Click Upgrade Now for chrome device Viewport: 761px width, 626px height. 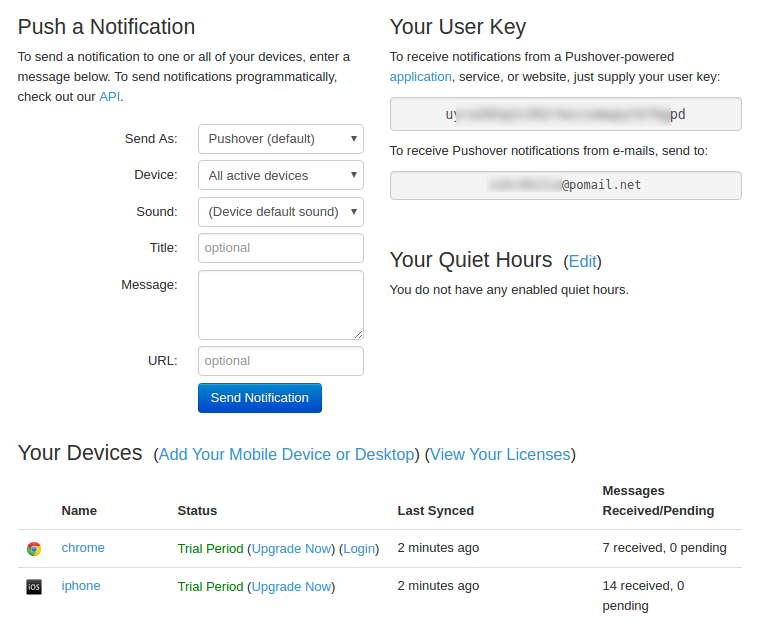[291, 548]
